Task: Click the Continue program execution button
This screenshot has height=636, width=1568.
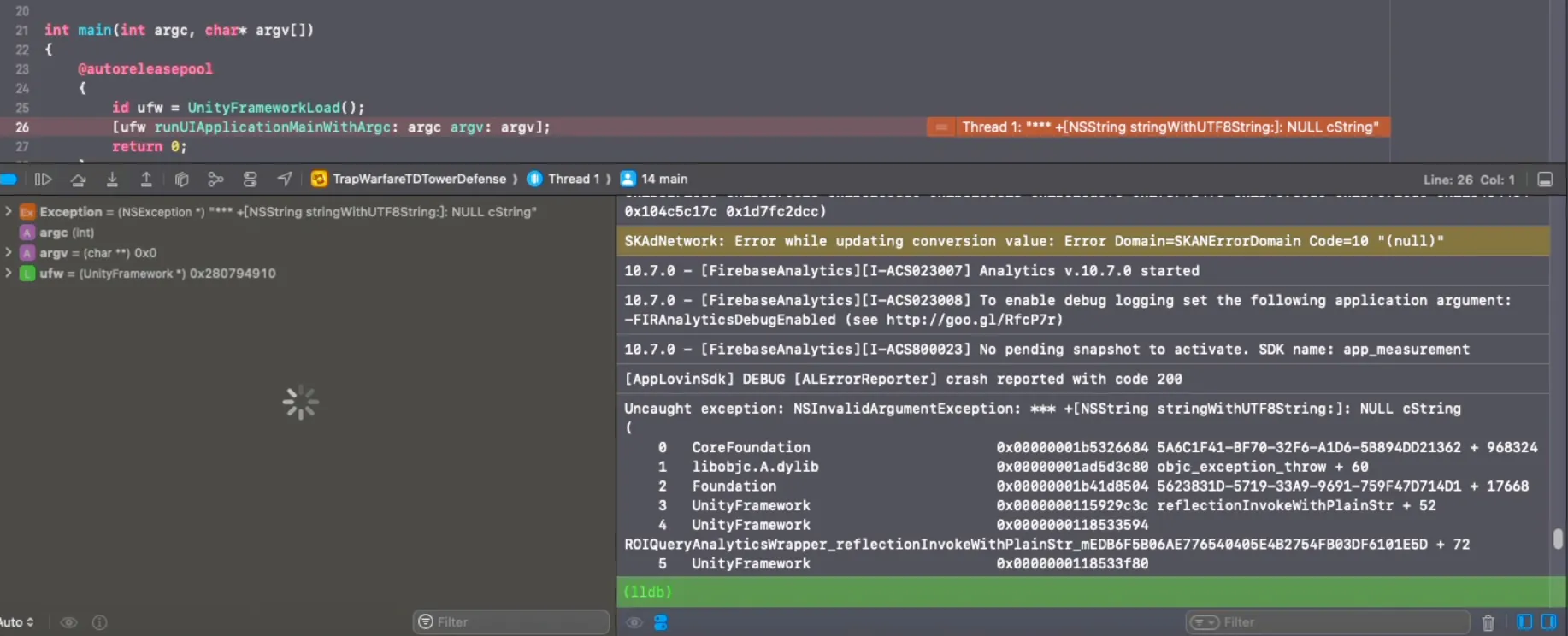Action: pos(43,179)
